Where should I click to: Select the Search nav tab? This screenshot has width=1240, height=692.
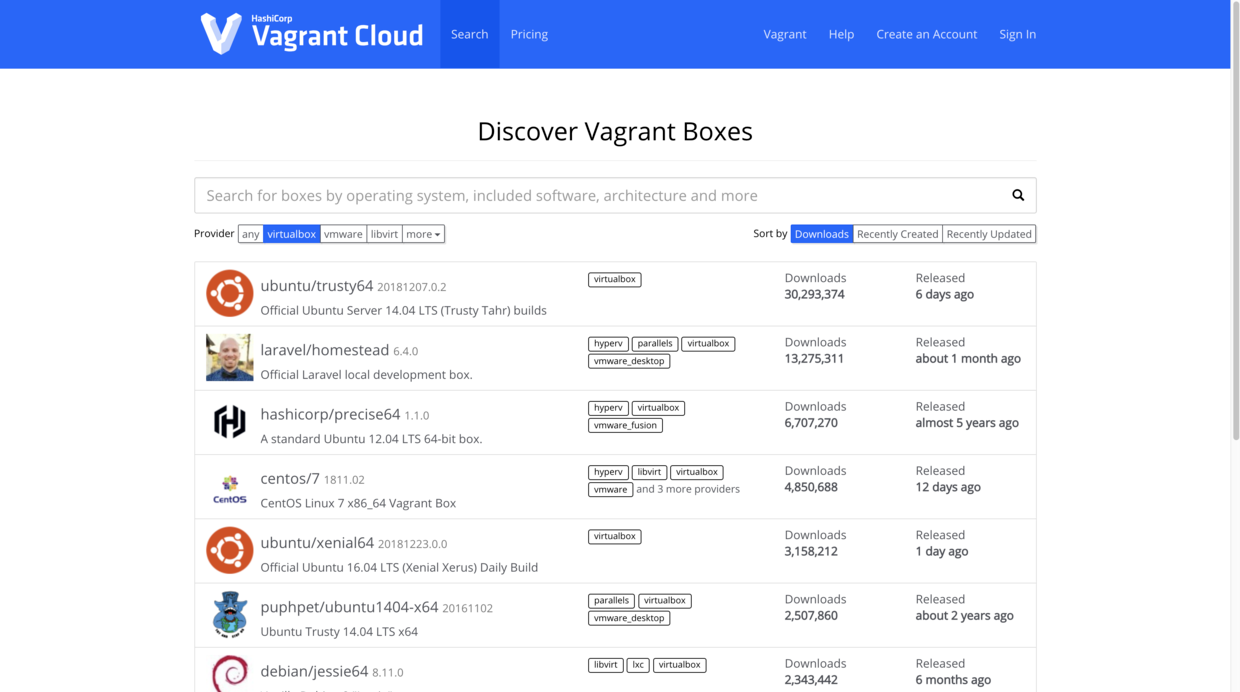pyautogui.click(x=469, y=34)
